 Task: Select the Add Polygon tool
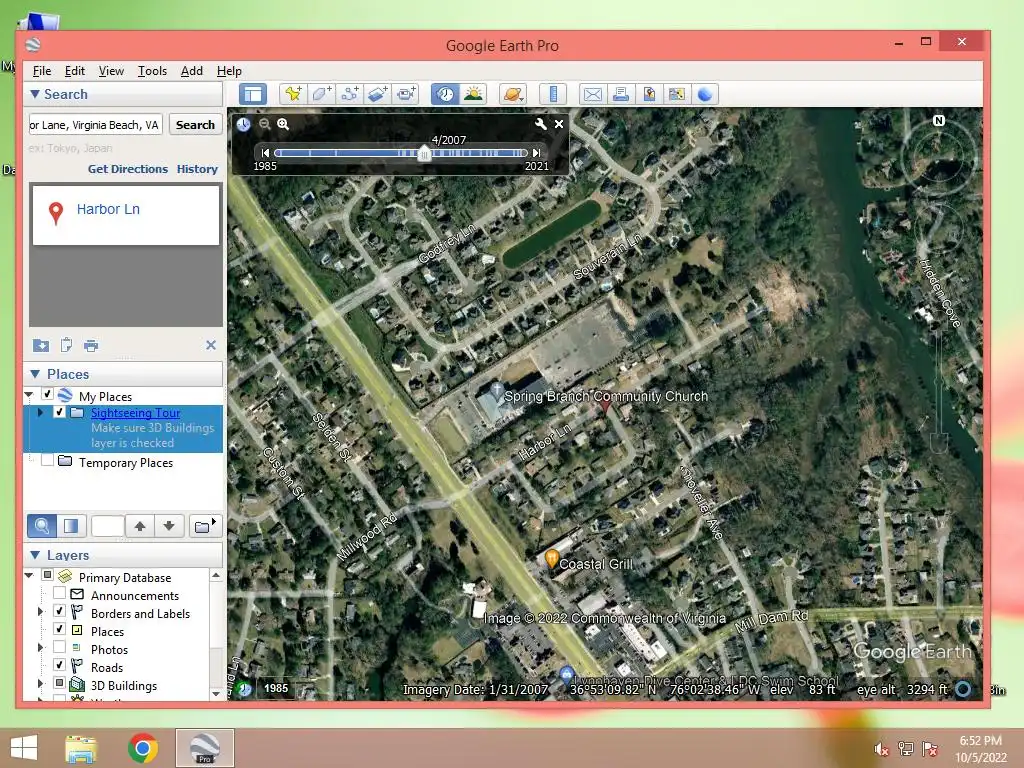321,94
